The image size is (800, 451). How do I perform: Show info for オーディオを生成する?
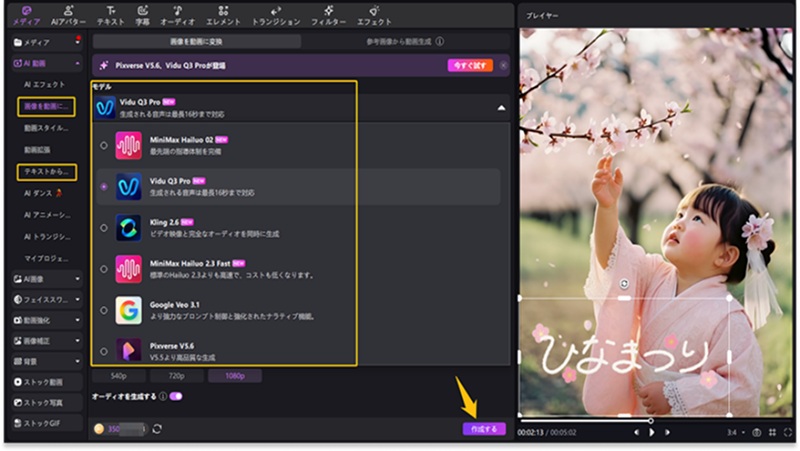click(x=162, y=396)
